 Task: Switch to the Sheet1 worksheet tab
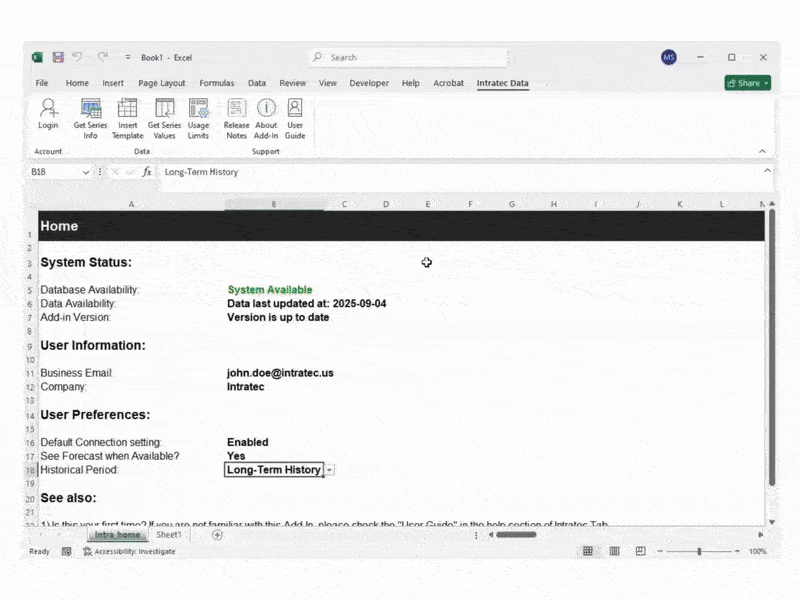point(169,535)
